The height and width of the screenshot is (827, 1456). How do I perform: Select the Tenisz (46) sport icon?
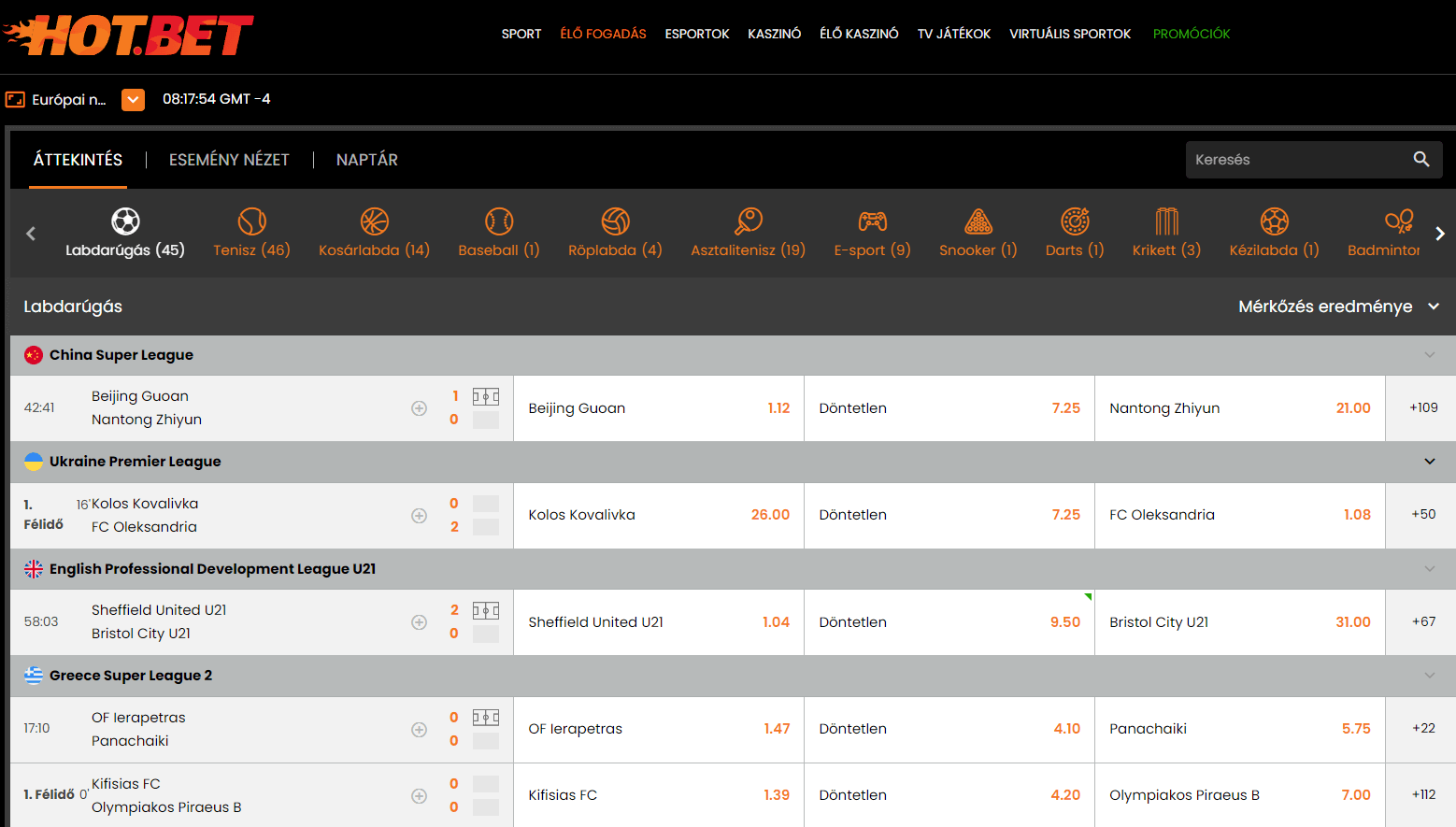coord(251,221)
